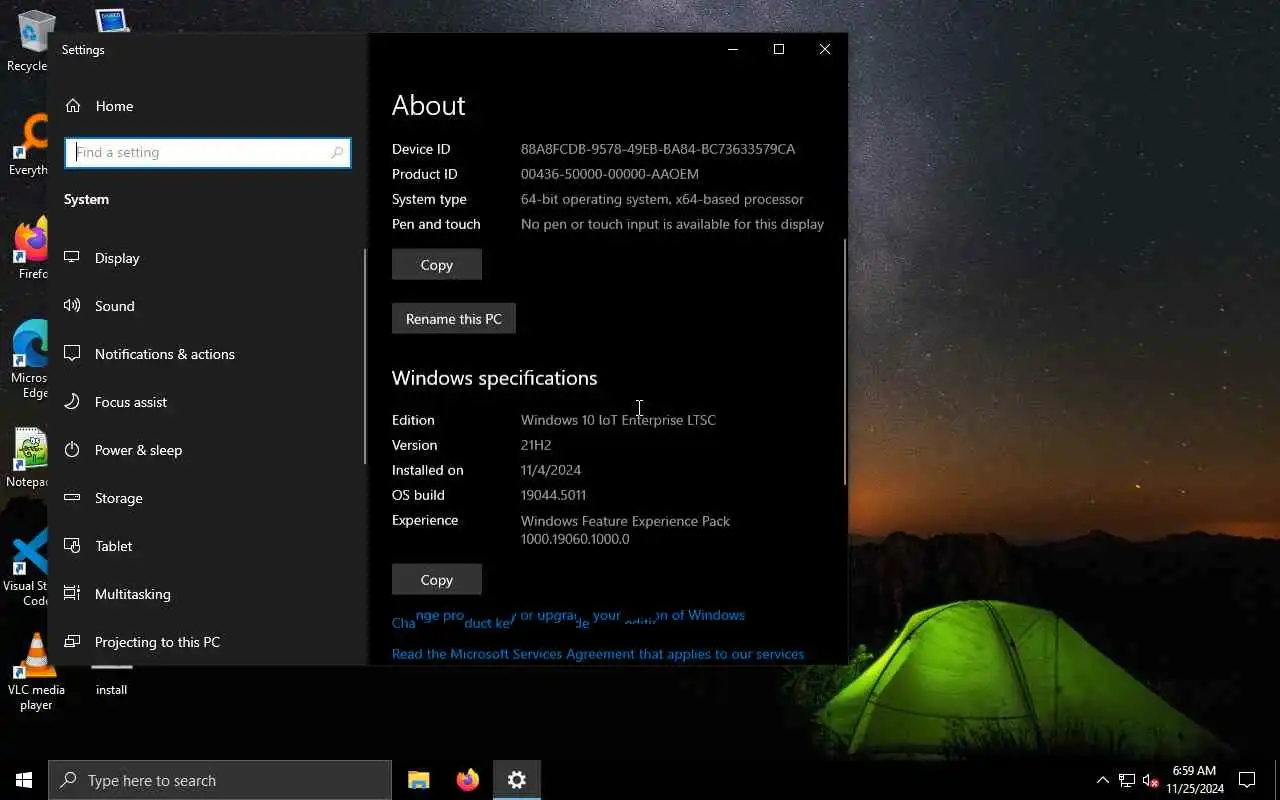Show hidden system tray icons

(1103, 780)
